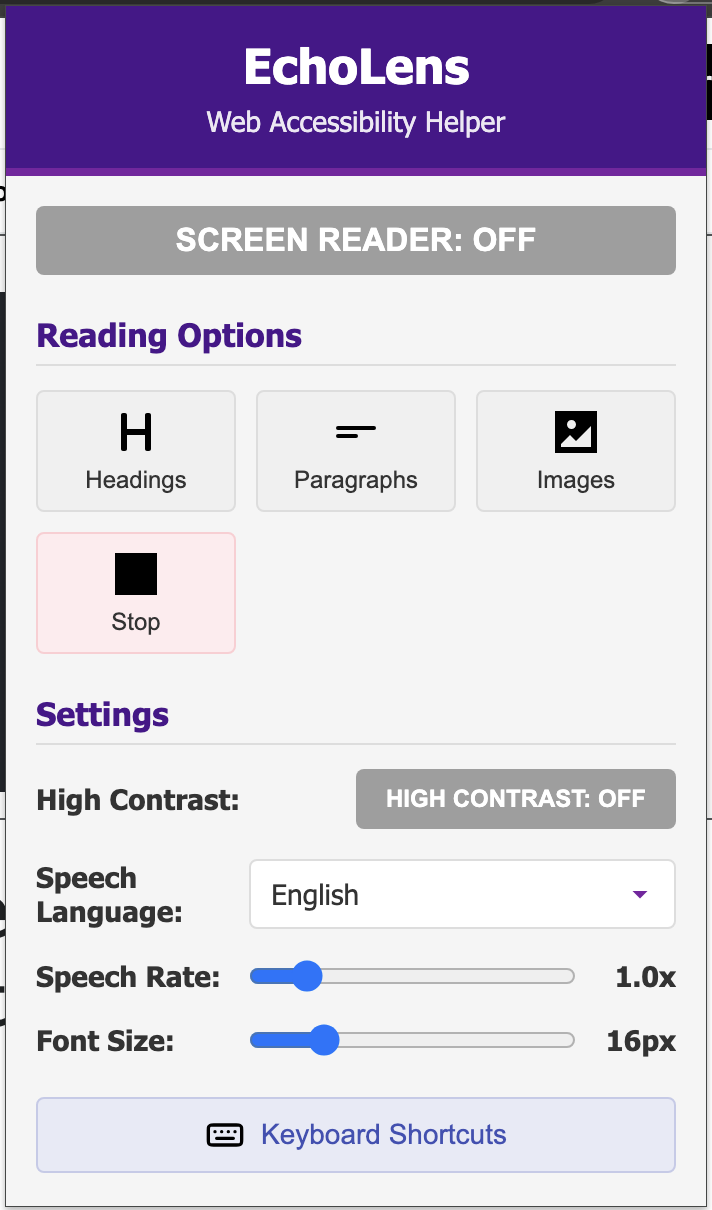712x1210 pixels.
Task: Click the Images button label
Action: click(x=576, y=480)
